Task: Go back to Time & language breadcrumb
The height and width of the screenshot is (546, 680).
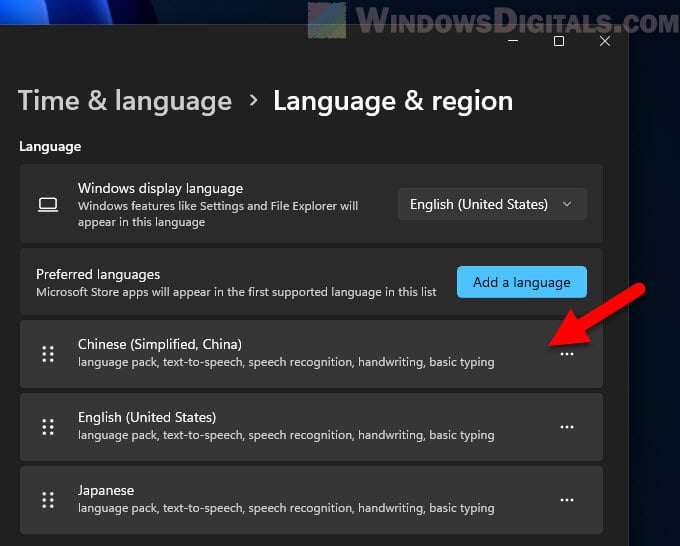Action: (x=125, y=101)
